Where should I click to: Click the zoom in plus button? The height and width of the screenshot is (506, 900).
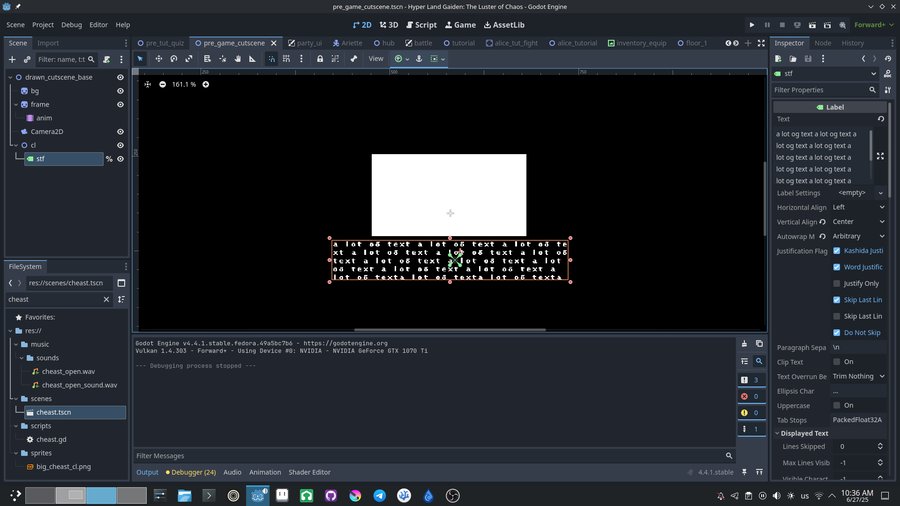click(x=205, y=84)
